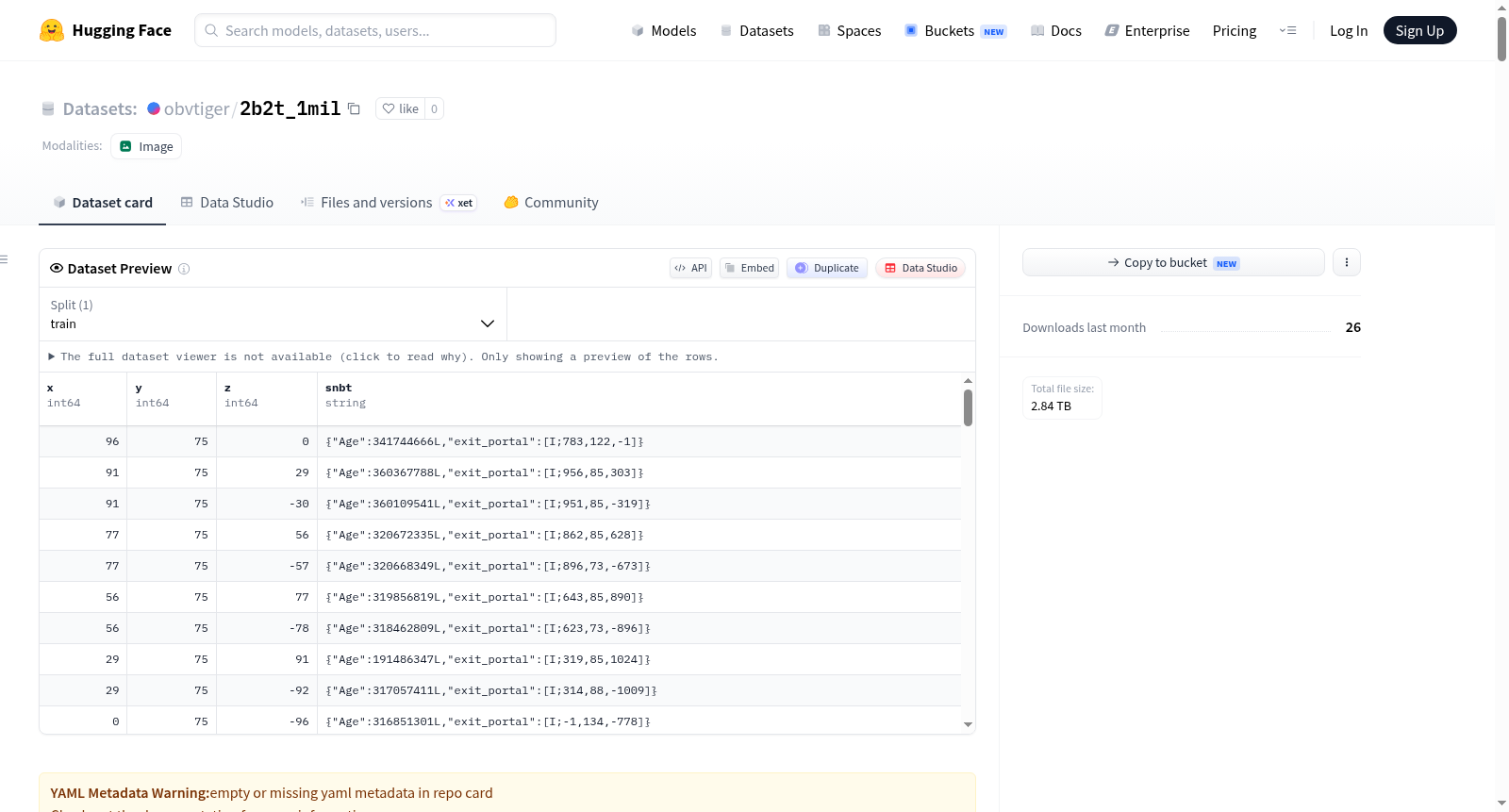Switch to the Data Studio tab

tap(227, 203)
